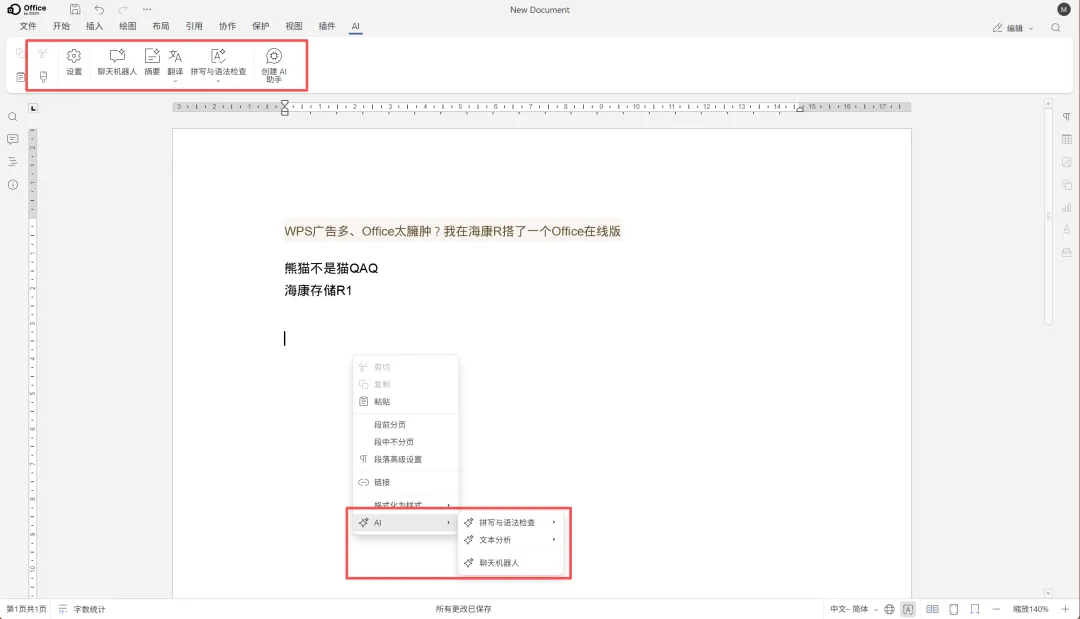Open chart settings in right sidebar
The height and width of the screenshot is (619, 1080).
tap(1066, 207)
